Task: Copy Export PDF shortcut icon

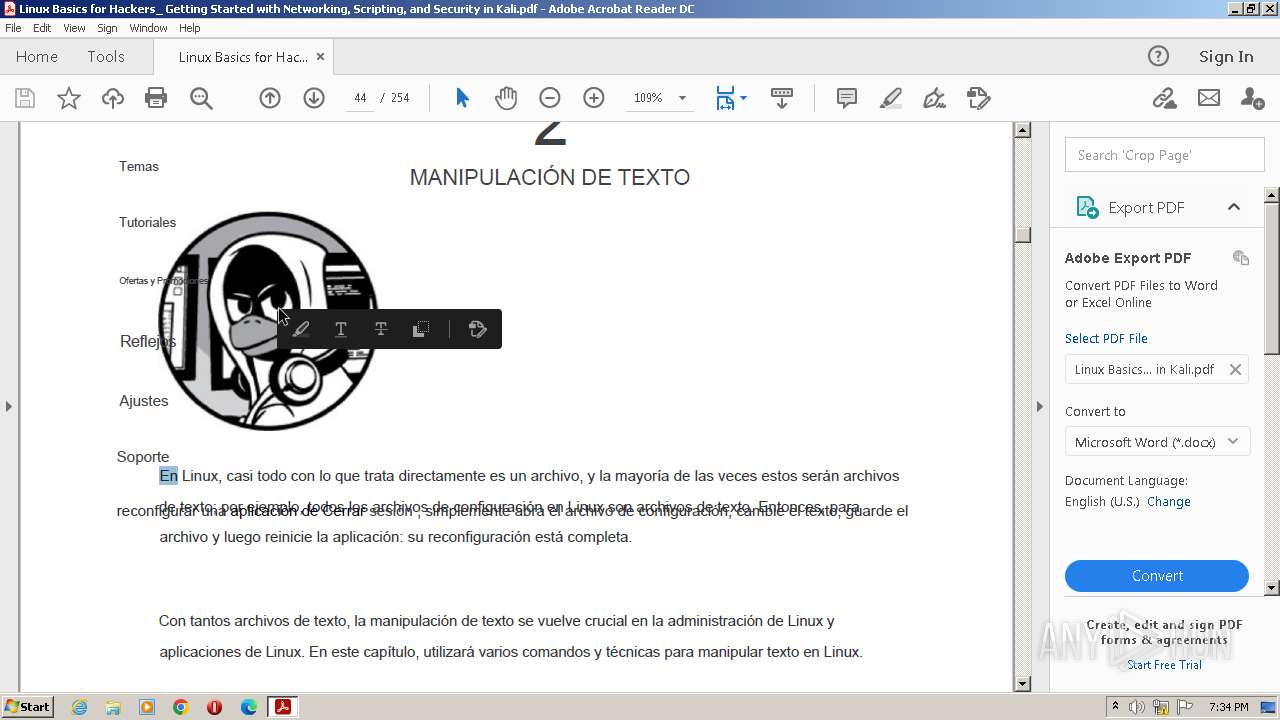Action: [x=1241, y=258]
